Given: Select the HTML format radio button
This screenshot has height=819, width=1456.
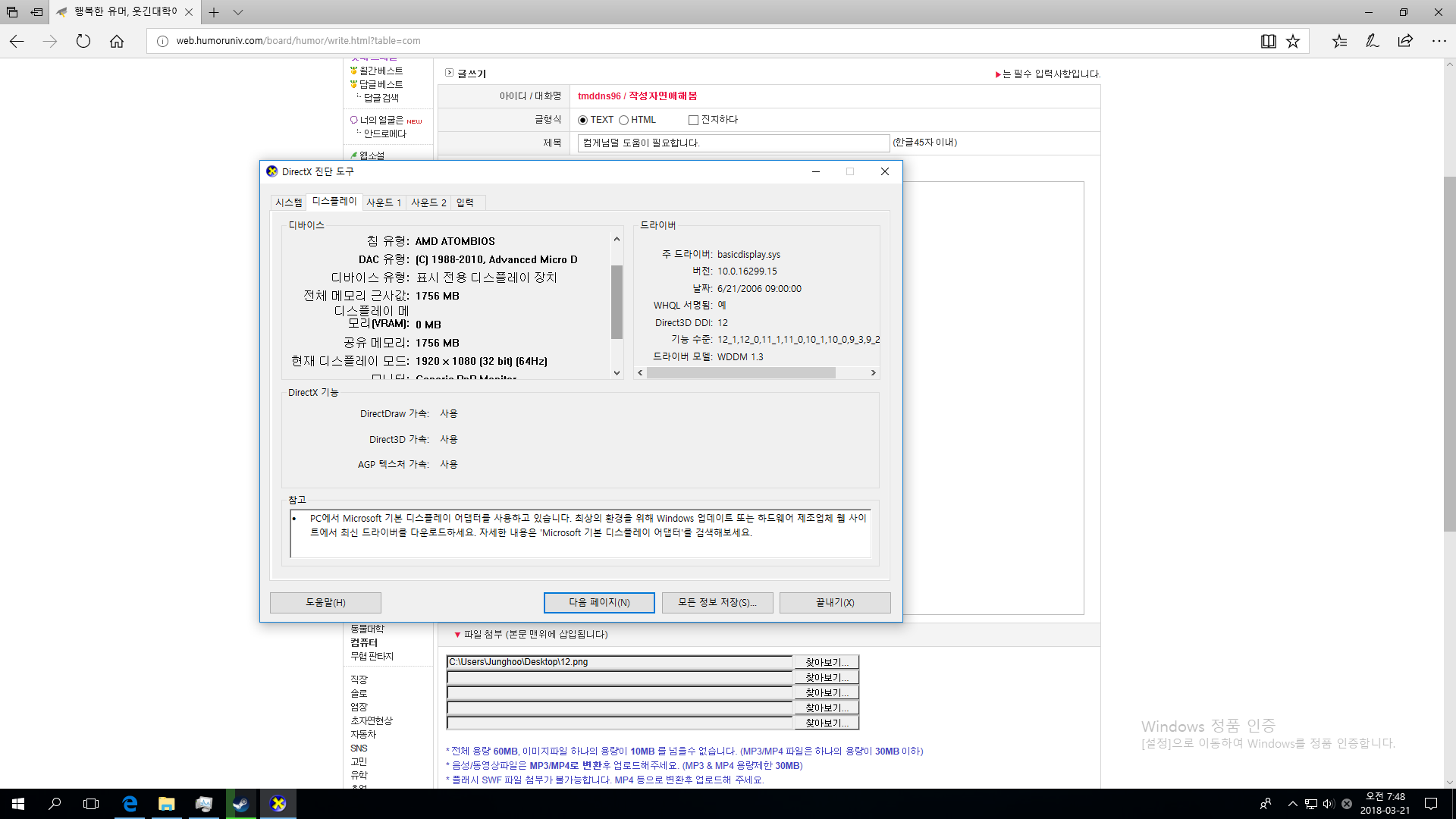Looking at the screenshot, I should pyautogui.click(x=623, y=121).
